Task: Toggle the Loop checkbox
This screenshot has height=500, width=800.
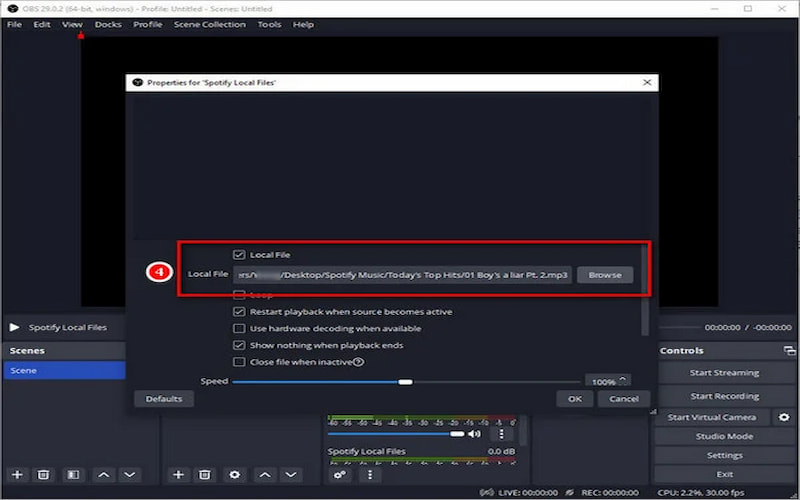Action: (x=239, y=295)
